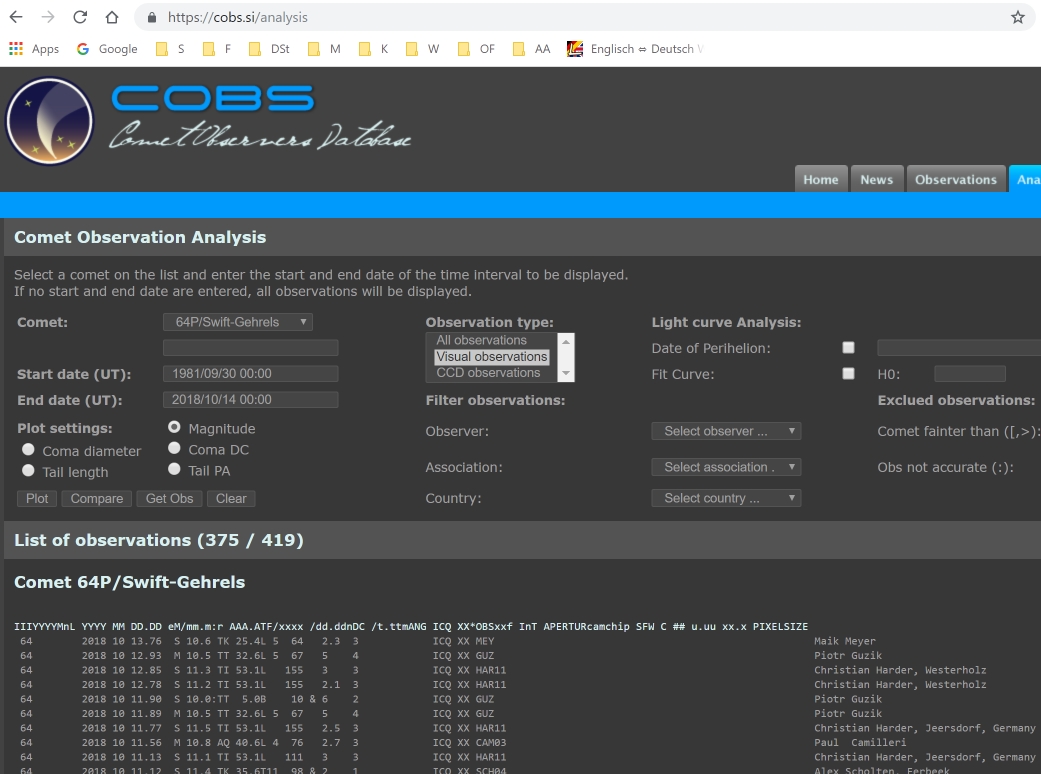Reload the page with refresh icon
The width and height of the screenshot is (1041, 774).
(80, 17)
